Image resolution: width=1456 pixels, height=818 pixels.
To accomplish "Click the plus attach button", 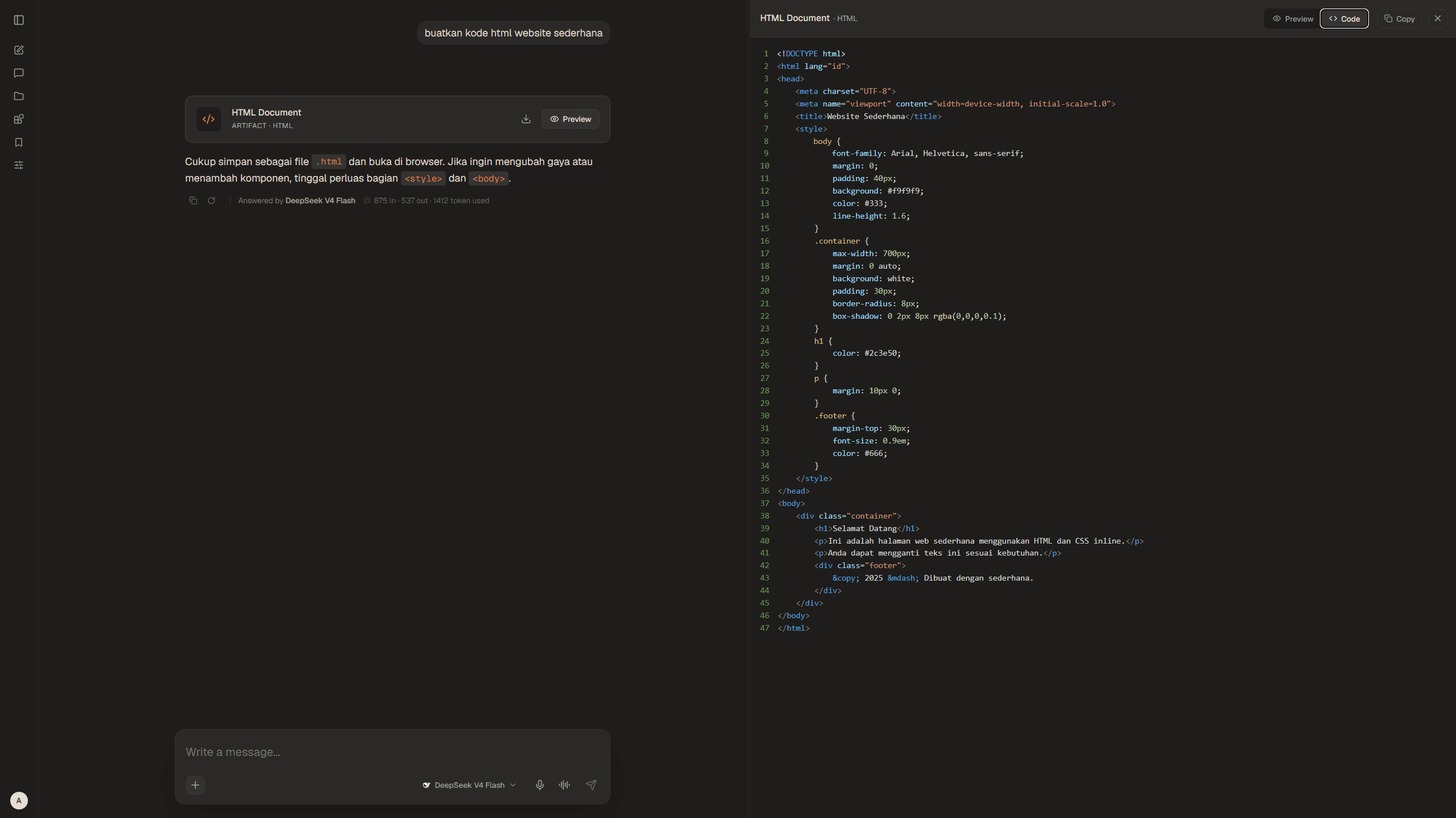I will 195,785.
